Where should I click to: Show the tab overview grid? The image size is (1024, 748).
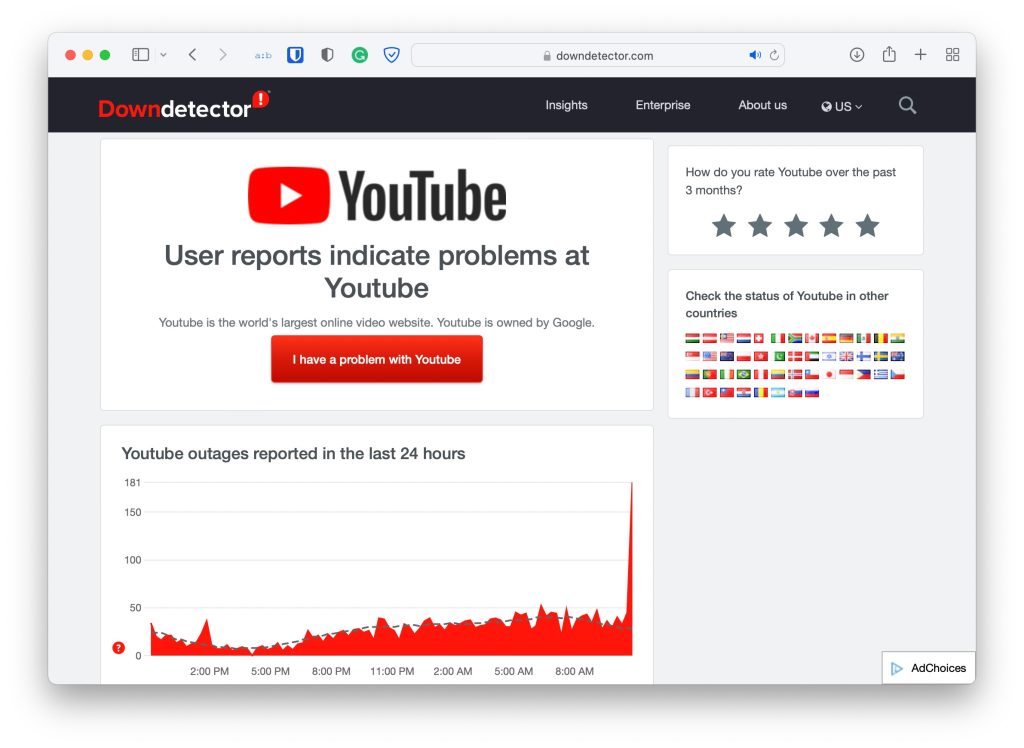tap(952, 55)
